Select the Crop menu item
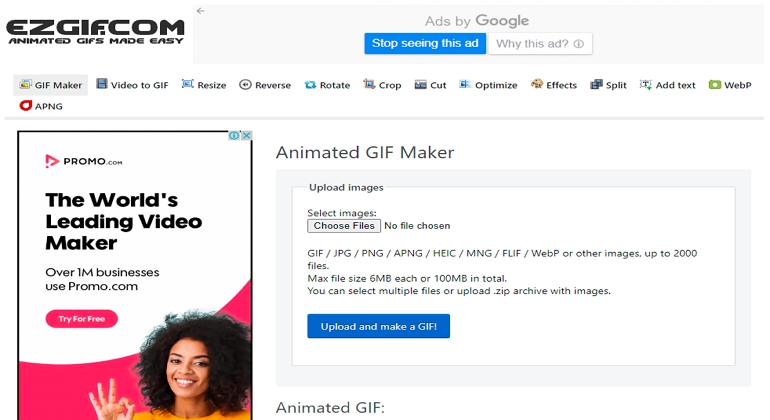The width and height of the screenshot is (770, 420). pos(382,84)
